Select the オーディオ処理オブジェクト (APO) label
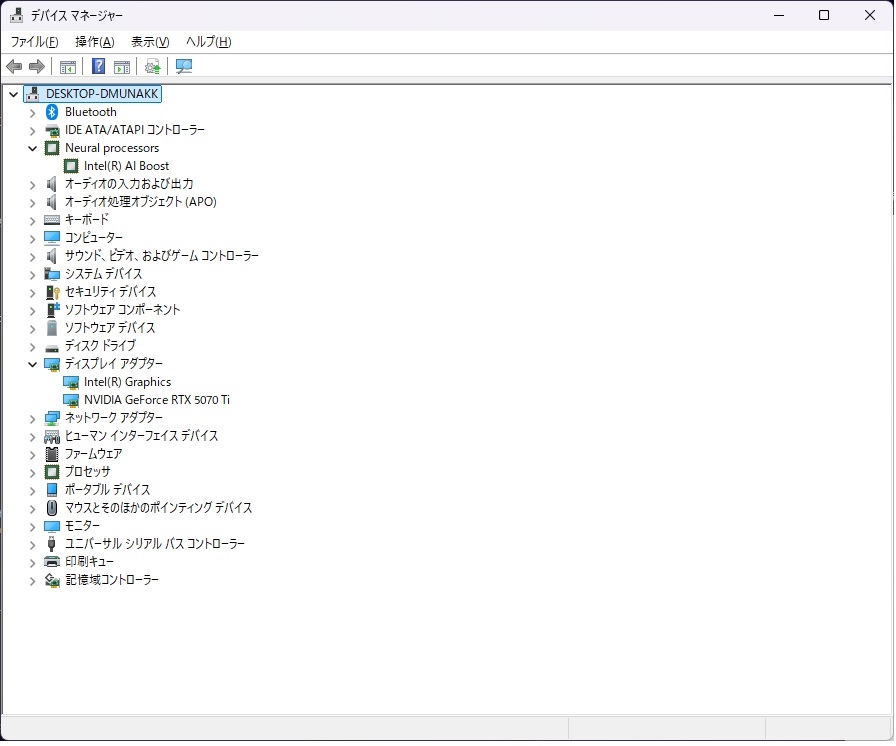The height and width of the screenshot is (746, 896). (141, 202)
